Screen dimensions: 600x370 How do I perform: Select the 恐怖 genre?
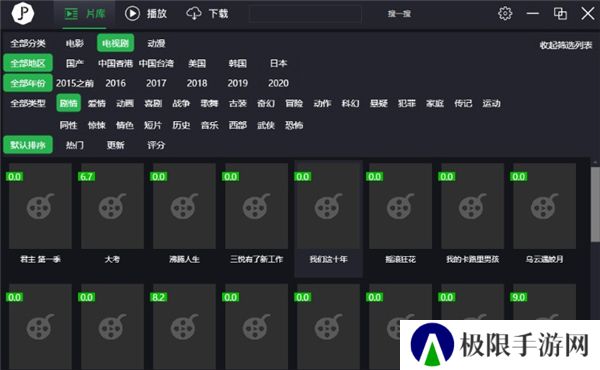[294, 125]
